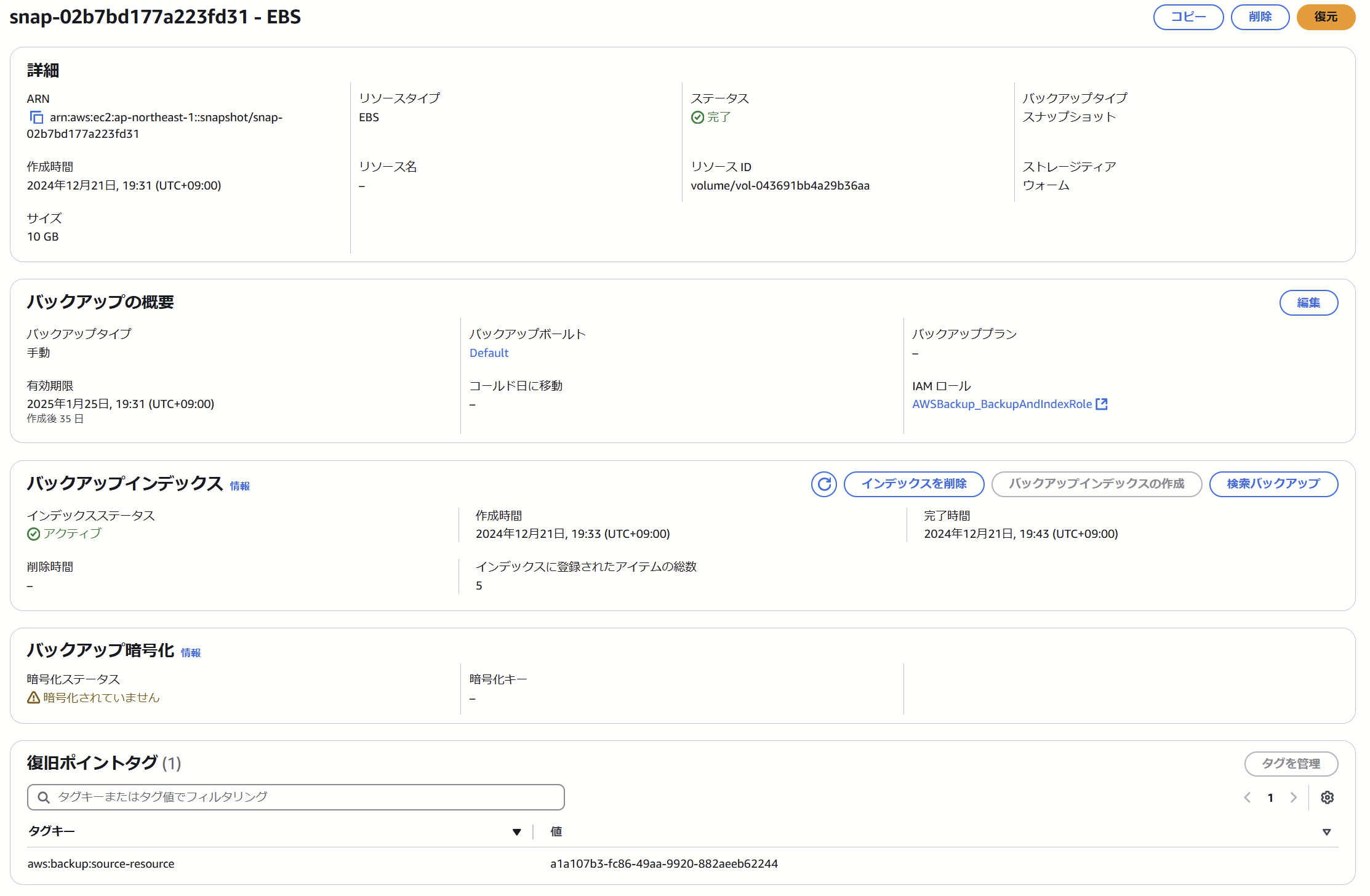Open tag table preferences gear icon

[1327, 798]
